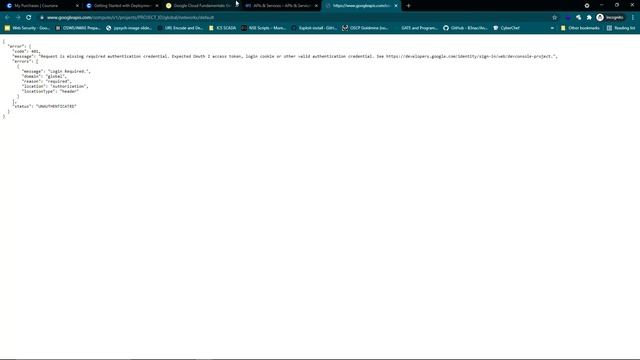
Task: Select "message": "Login Required." line
Action: pos(56,71)
